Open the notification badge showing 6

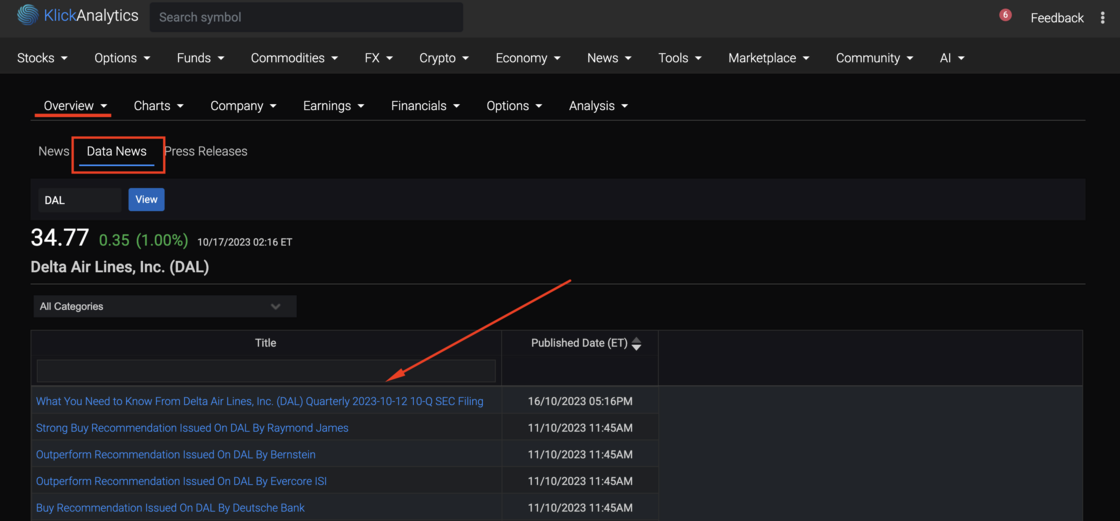coord(1005,15)
